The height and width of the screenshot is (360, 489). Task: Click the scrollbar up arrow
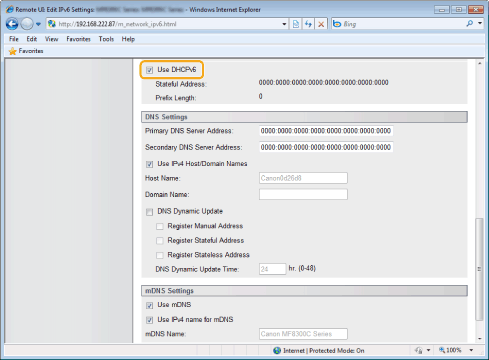(479, 63)
